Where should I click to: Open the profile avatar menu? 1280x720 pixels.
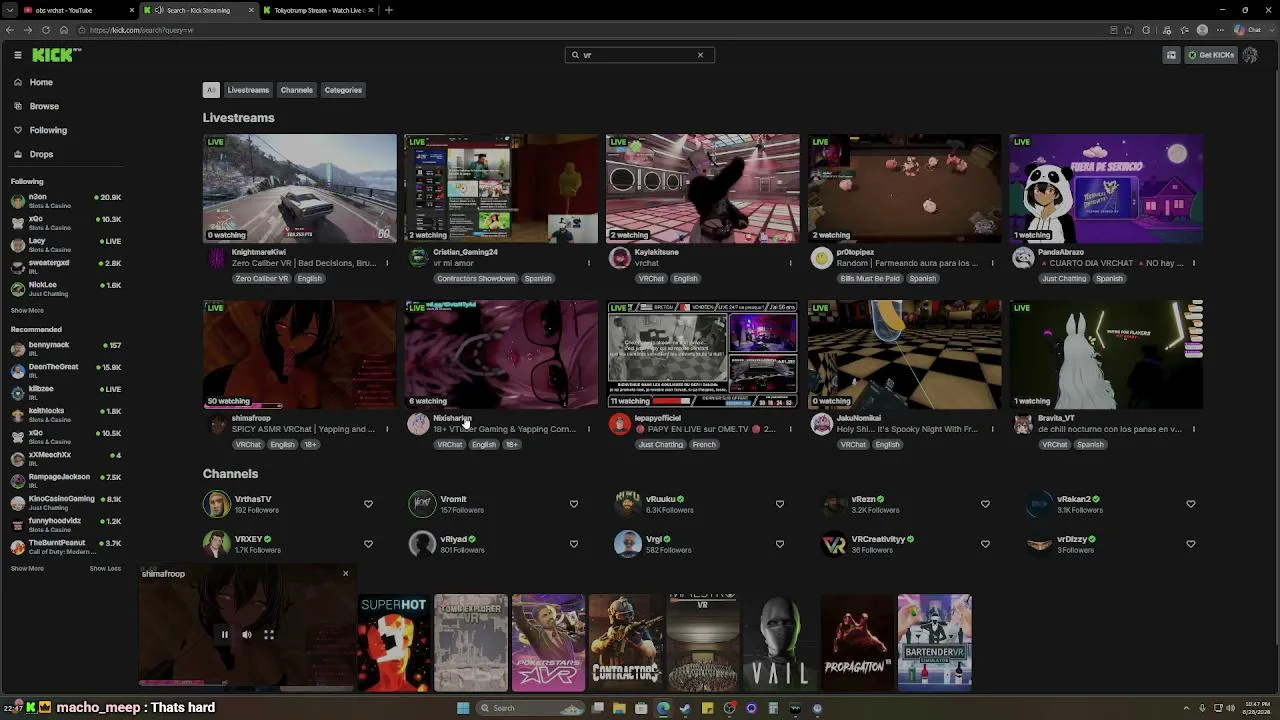click(x=1250, y=55)
